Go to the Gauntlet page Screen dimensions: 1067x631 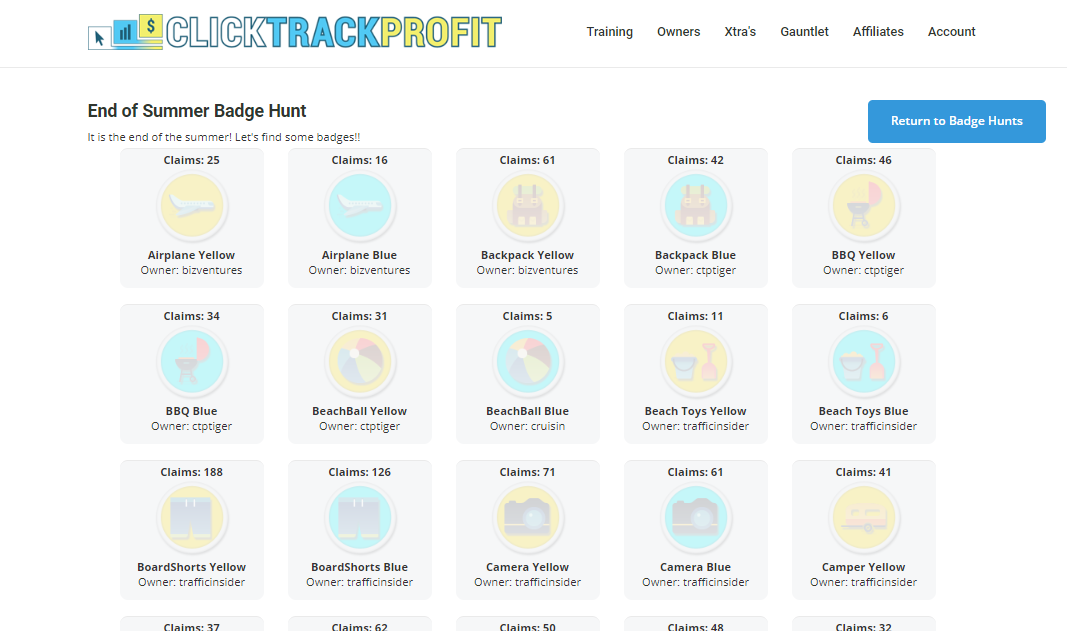(804, 32)
